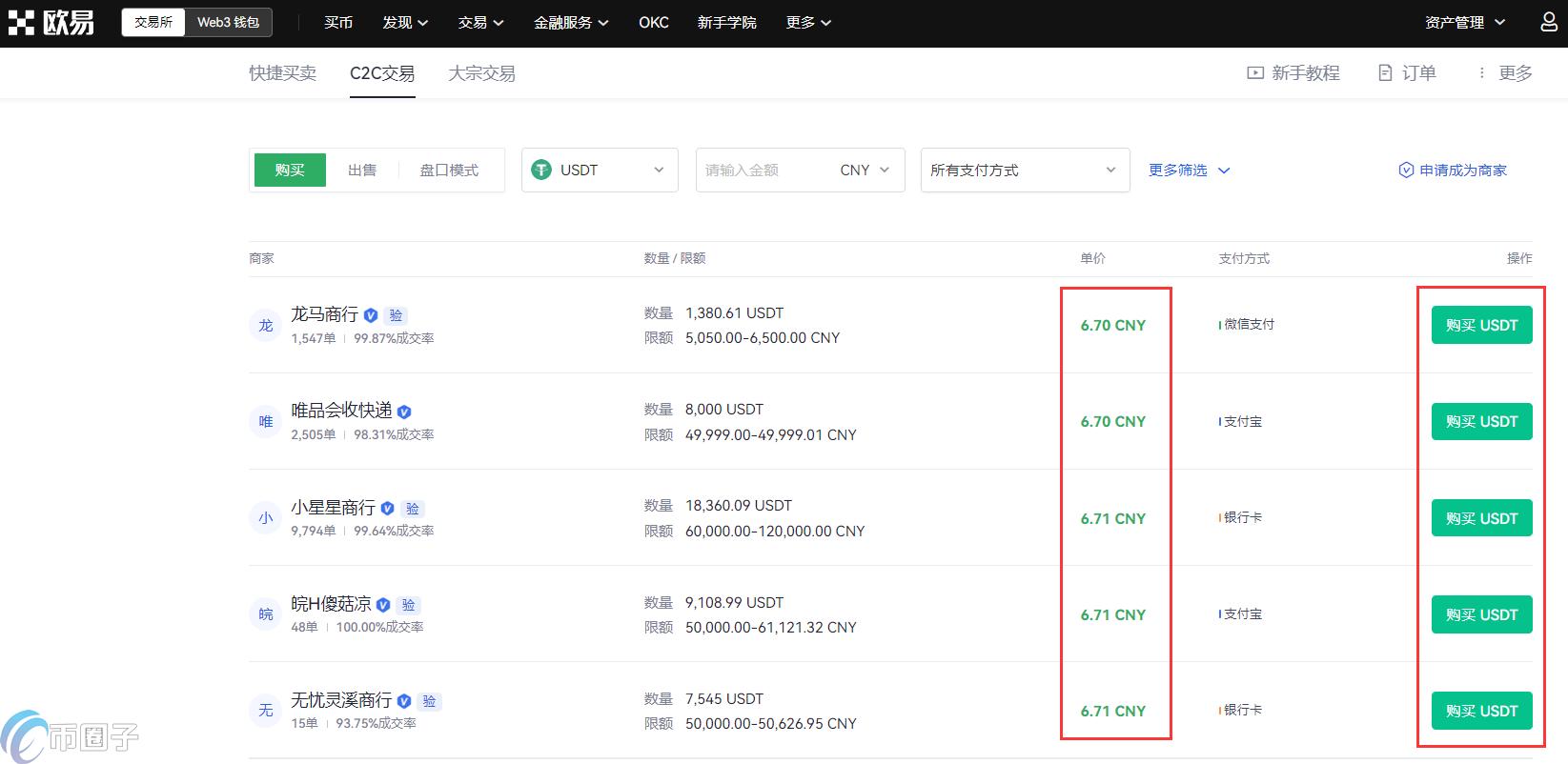Click 7,545 USDT quantity text
The width and height of the screenshot is (1568, 764).
click(724, 699)
